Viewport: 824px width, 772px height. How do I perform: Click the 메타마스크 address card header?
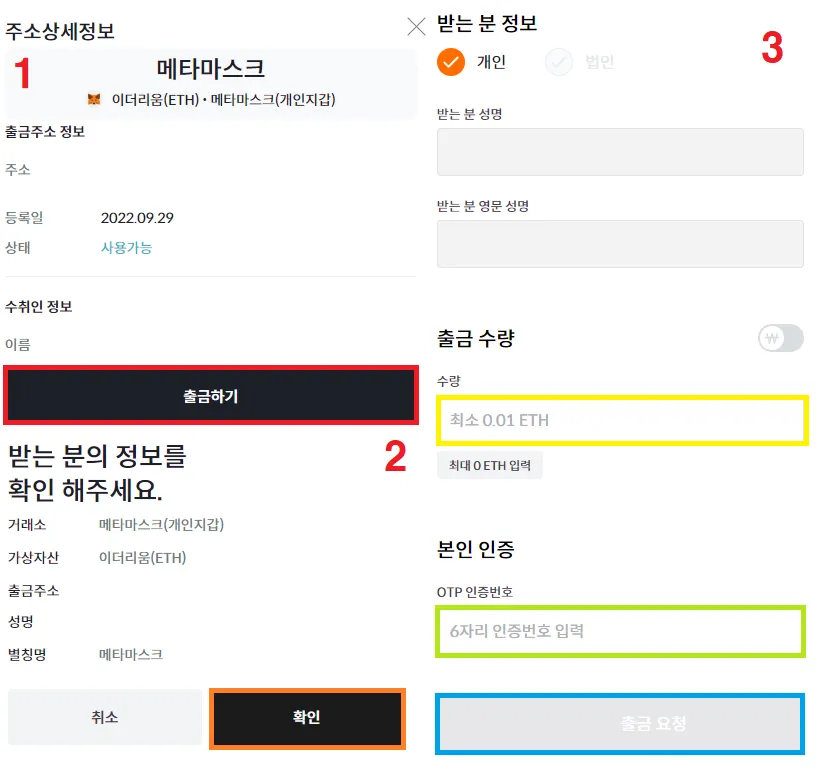click(211, 69)
